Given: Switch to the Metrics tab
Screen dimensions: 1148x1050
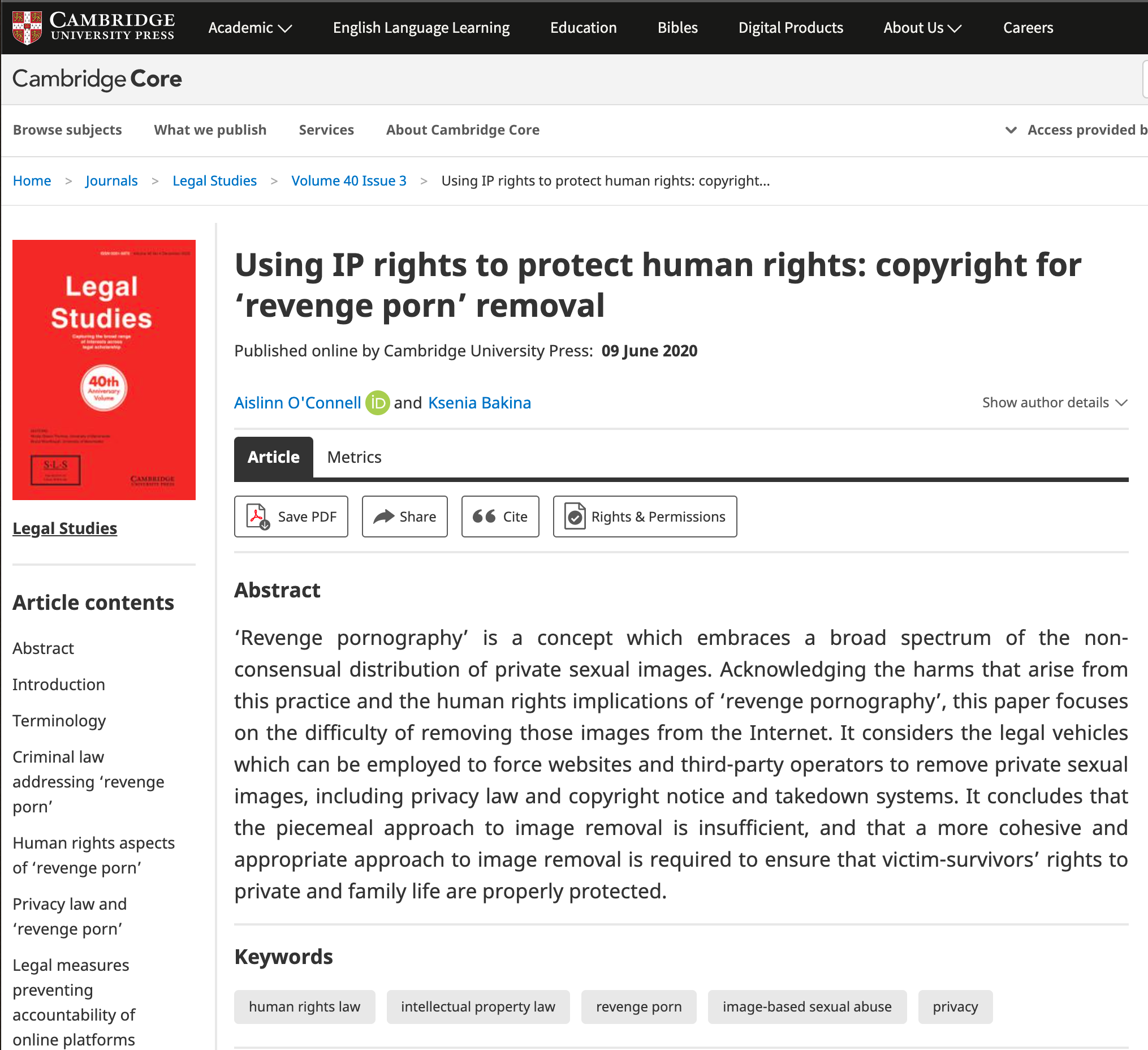Looking at the screenshot, I should [x=354, y=458].
